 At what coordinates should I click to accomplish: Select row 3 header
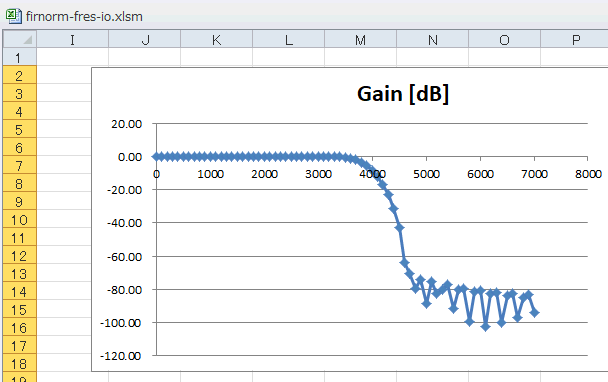[x=19, y=93]
